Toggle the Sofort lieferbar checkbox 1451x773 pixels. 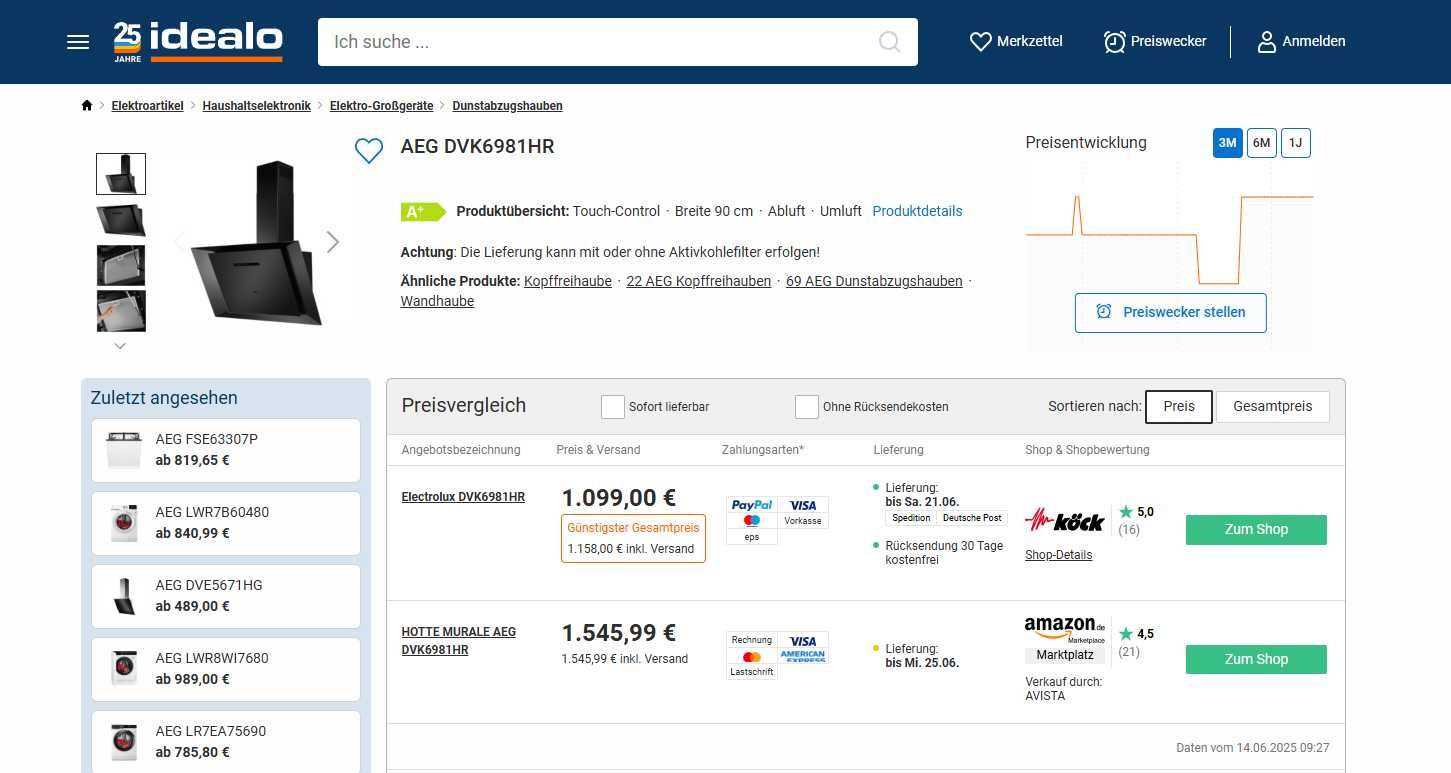613,407
